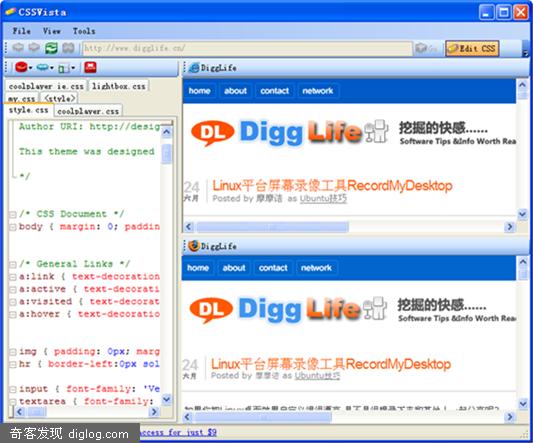Click the red save icon in CSS toolbar
The height and width of the screenshot is (443, 533).
[90, 67]
